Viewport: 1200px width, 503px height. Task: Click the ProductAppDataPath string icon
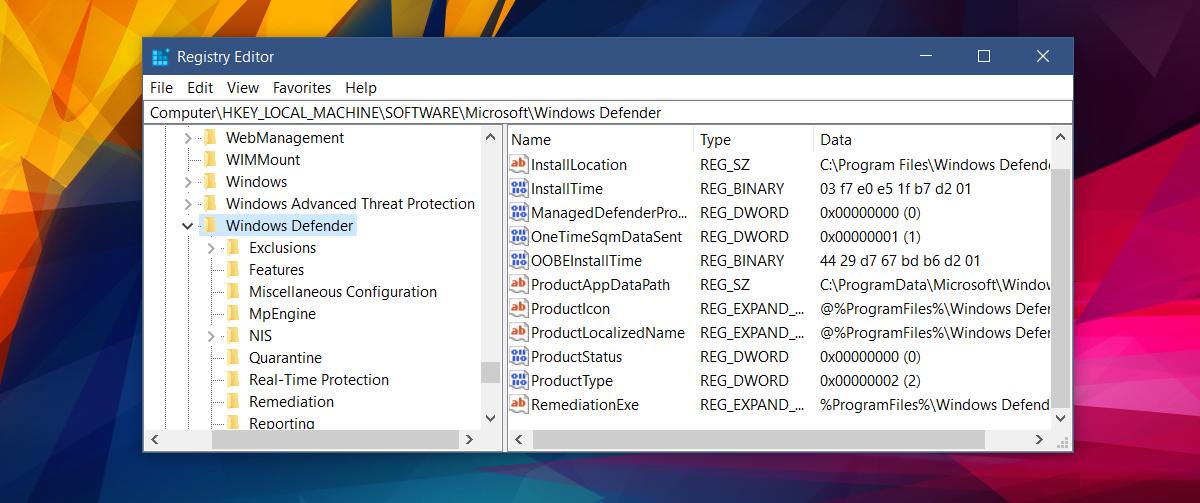point(518,285)
